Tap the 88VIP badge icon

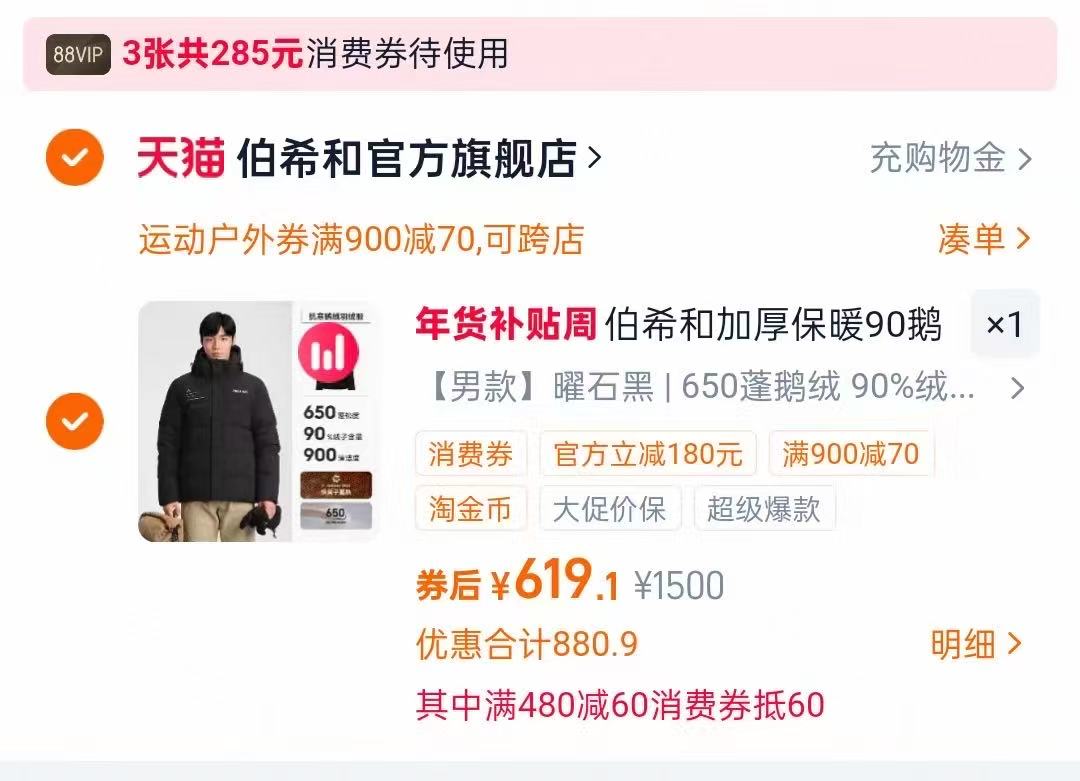pos(78,54)
